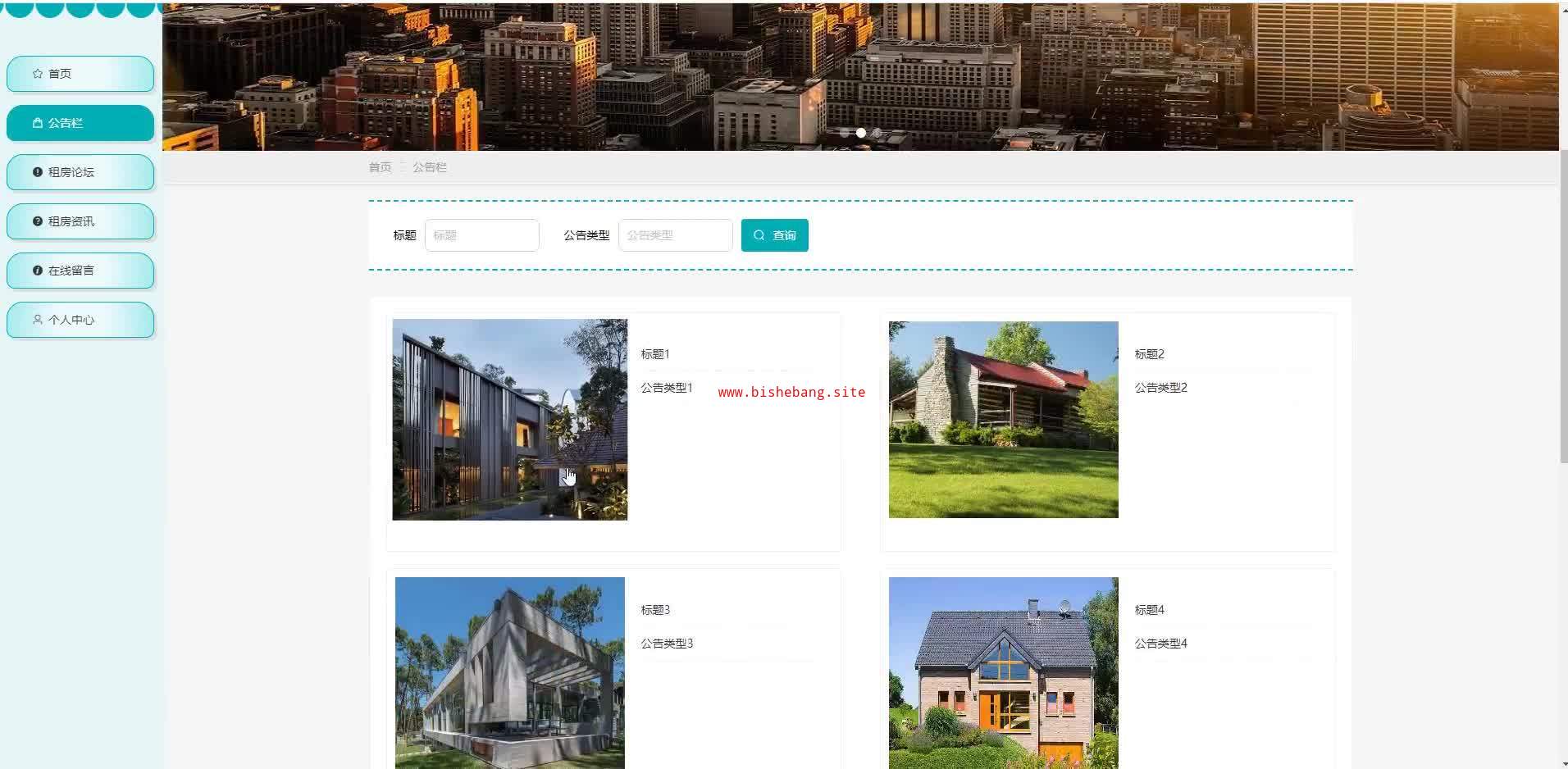Open the 首页 sidebar menu item

point(80,74)
